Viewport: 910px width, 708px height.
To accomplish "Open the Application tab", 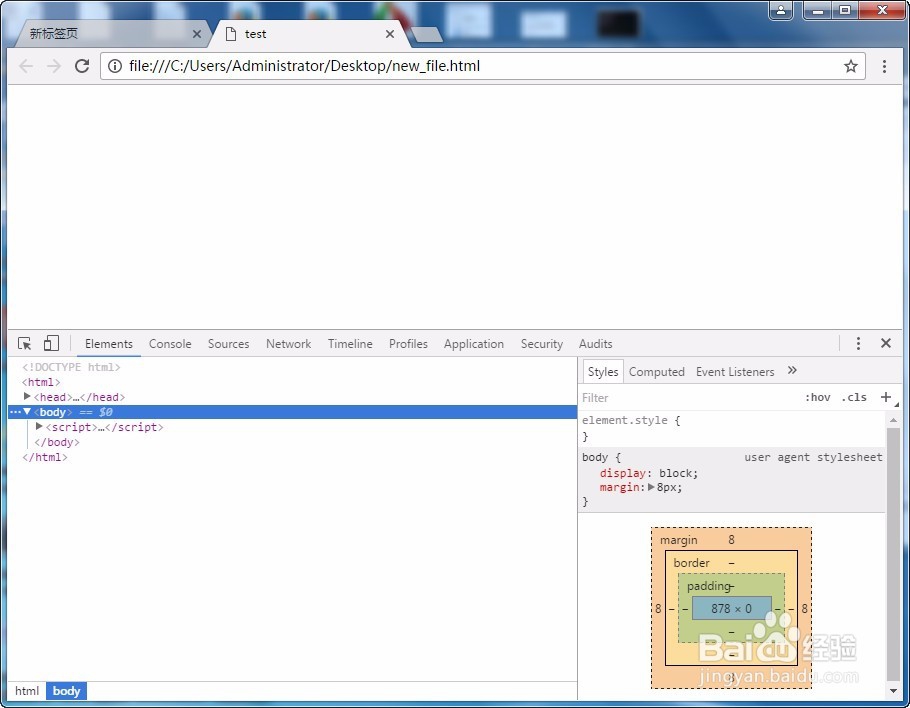I will click(474, 344).
